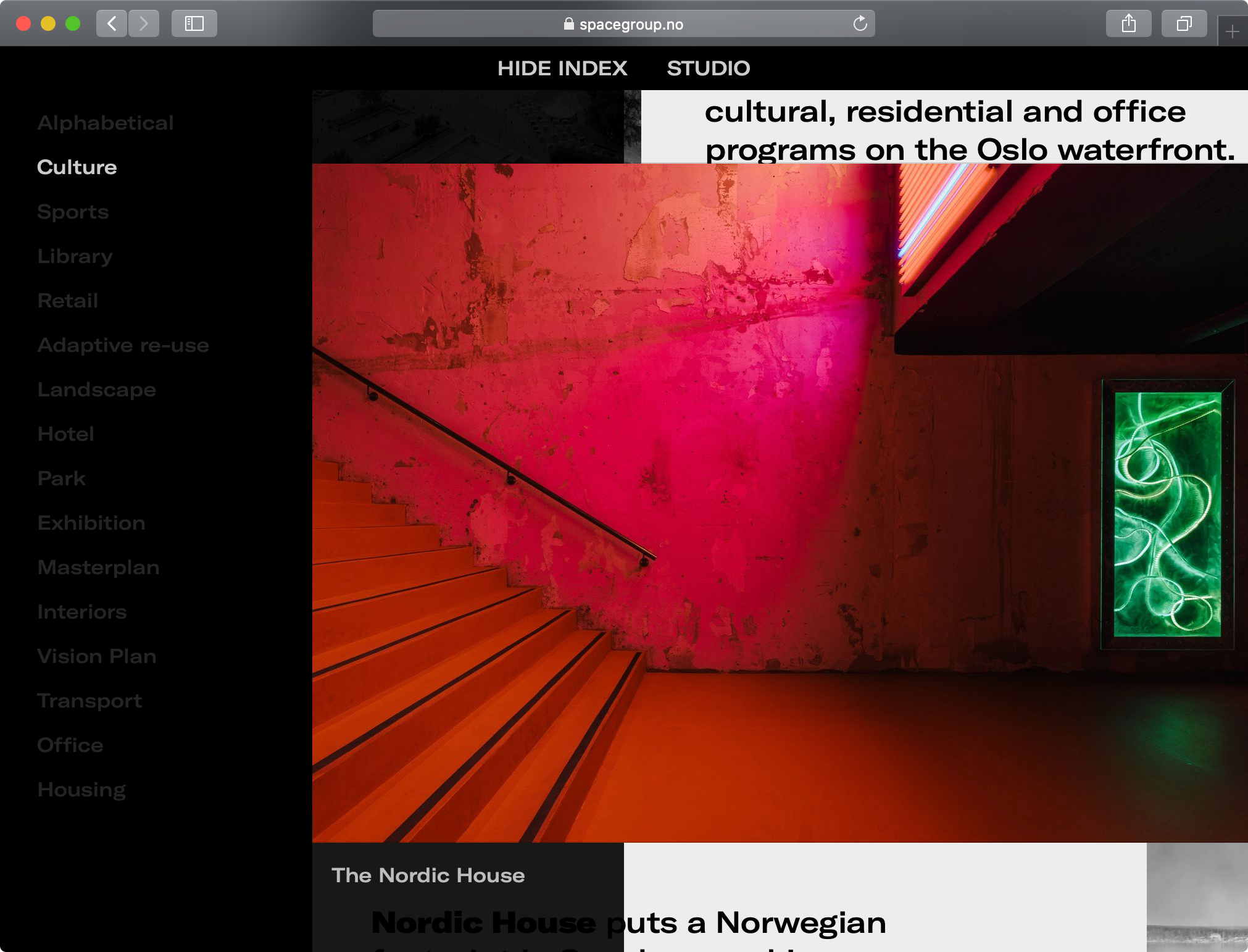The image size is (1248, 952).
Task: Open the STUDIO page
Action: click(708, 68)
